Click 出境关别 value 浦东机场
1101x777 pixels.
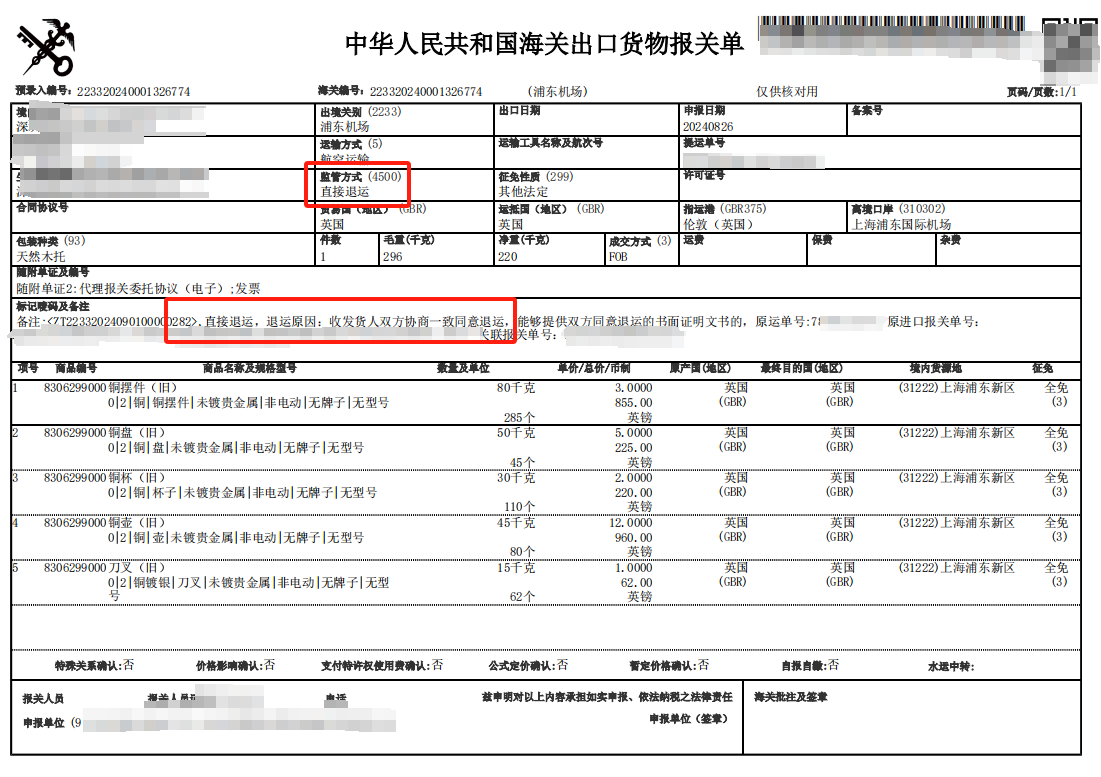[x=345, y=127]
